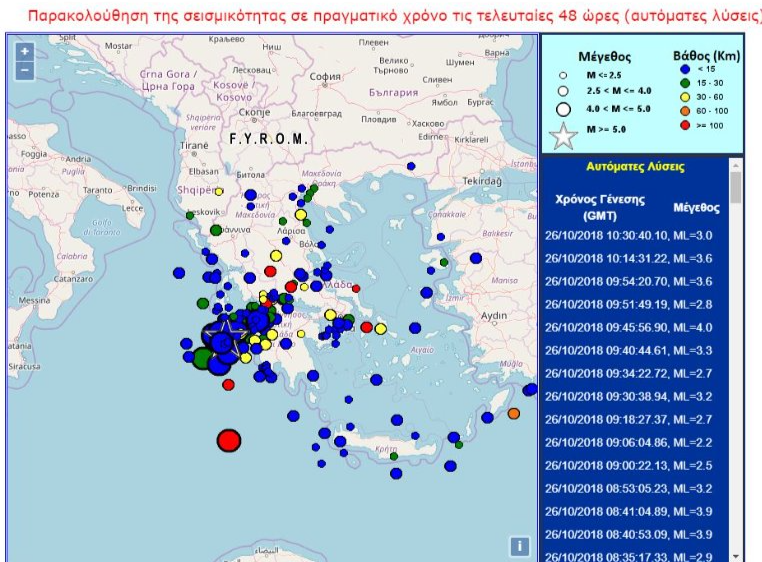Image resolution: width=762 pixels, height=562 pixels.
Task: Click the Χρόνος Γένεσης (GMT) column header
Action: [600, 208]
